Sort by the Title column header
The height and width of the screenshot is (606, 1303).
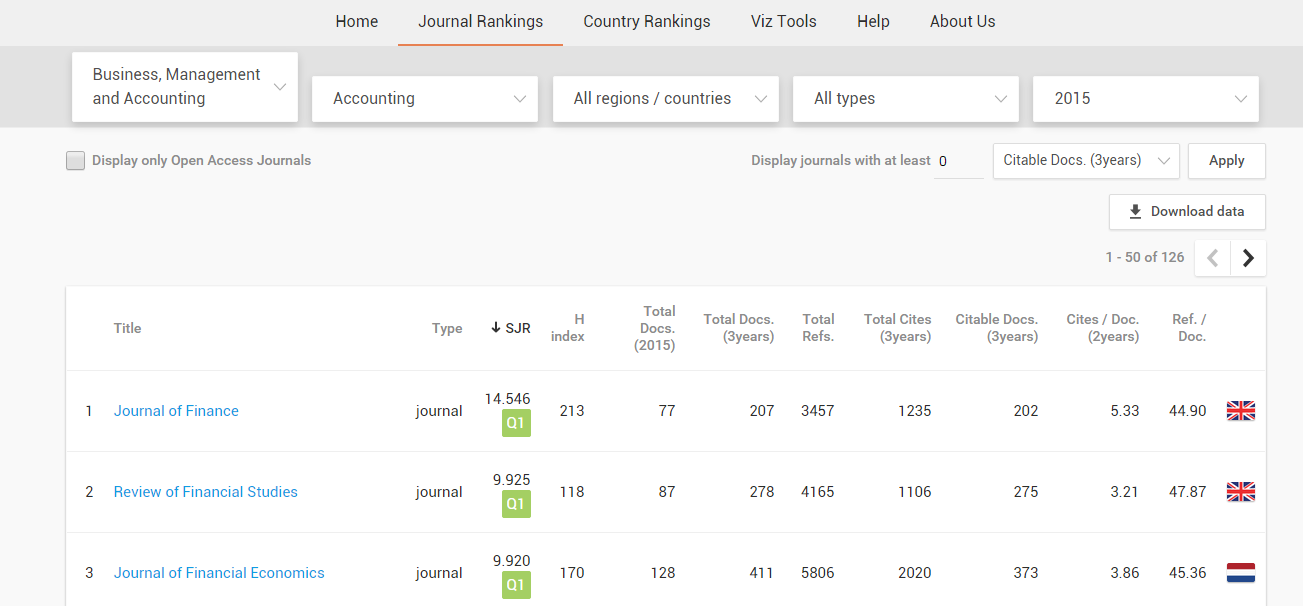point(128,328)
